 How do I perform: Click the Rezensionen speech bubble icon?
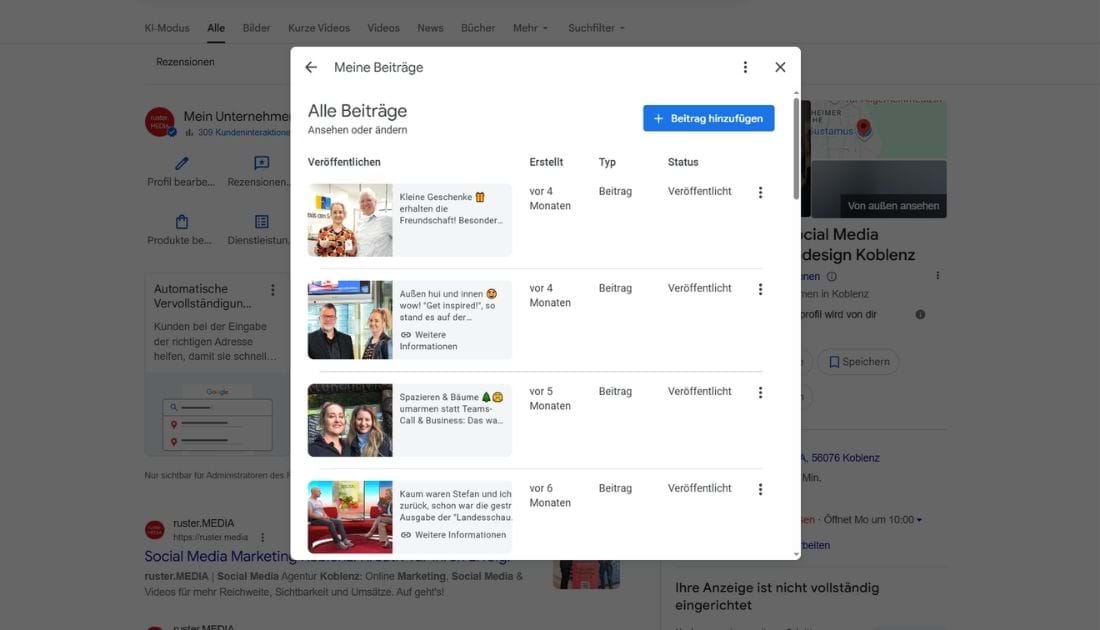point(262,163)
